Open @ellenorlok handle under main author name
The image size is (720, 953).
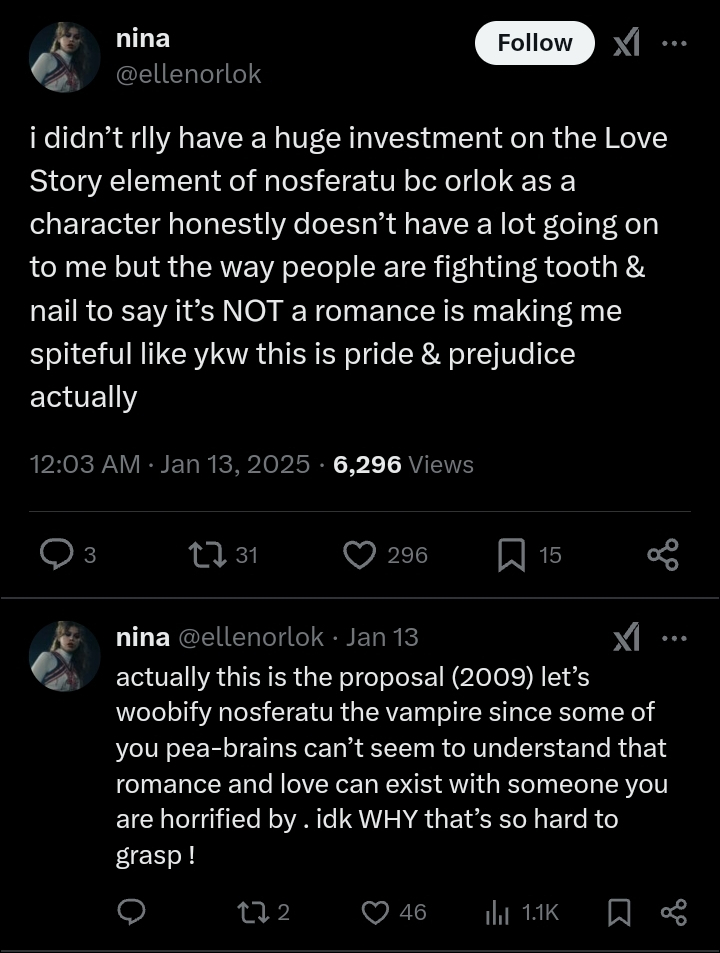coord(189,74)
